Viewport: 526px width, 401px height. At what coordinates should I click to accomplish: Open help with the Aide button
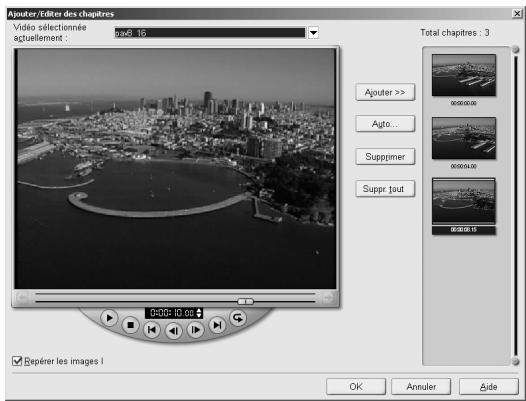click(489, 387)
